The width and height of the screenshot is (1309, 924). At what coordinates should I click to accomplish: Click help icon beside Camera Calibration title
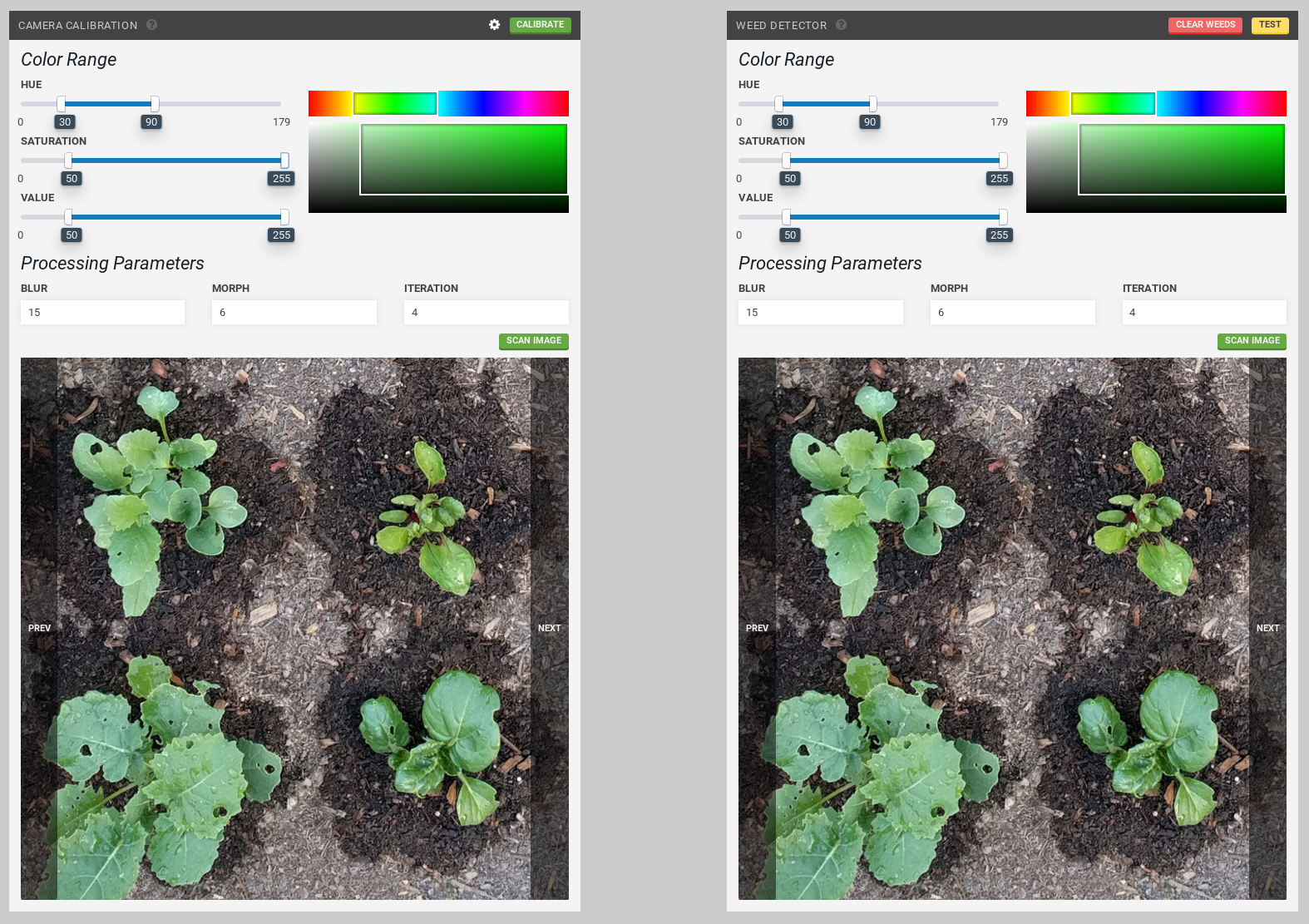pyautogui.click(x=151, y=25)
